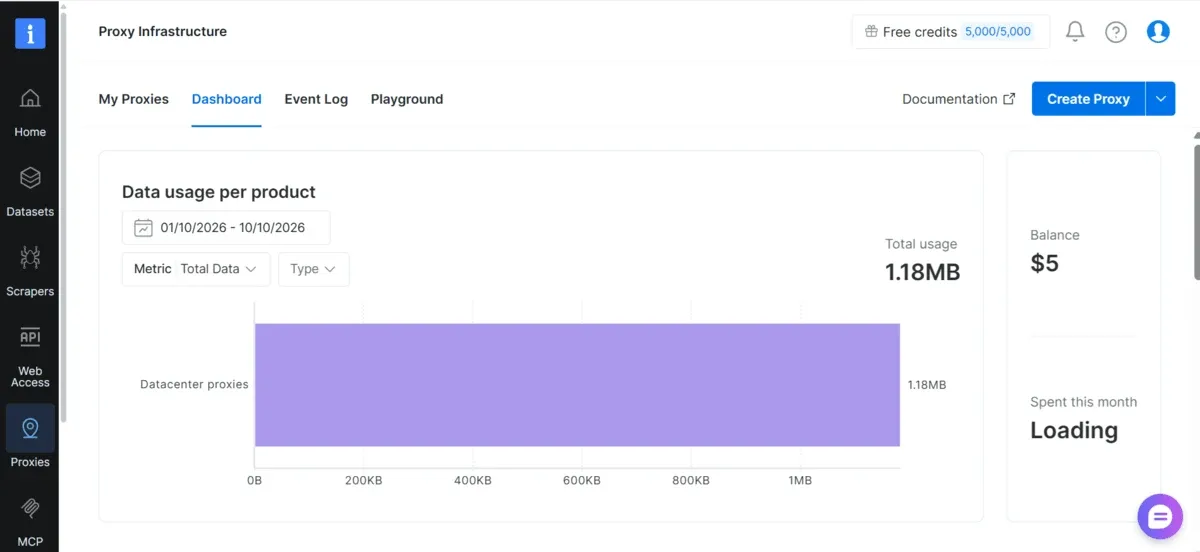Click the Total usage 1.18MB value
Viewport: 1200px width, 552px height.
pos(922,272)
